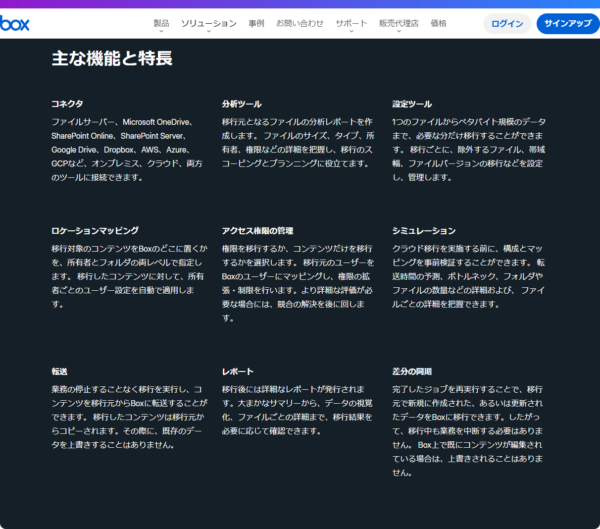Go to the 価格 page
600x529 pixels.
pos(438,23)
